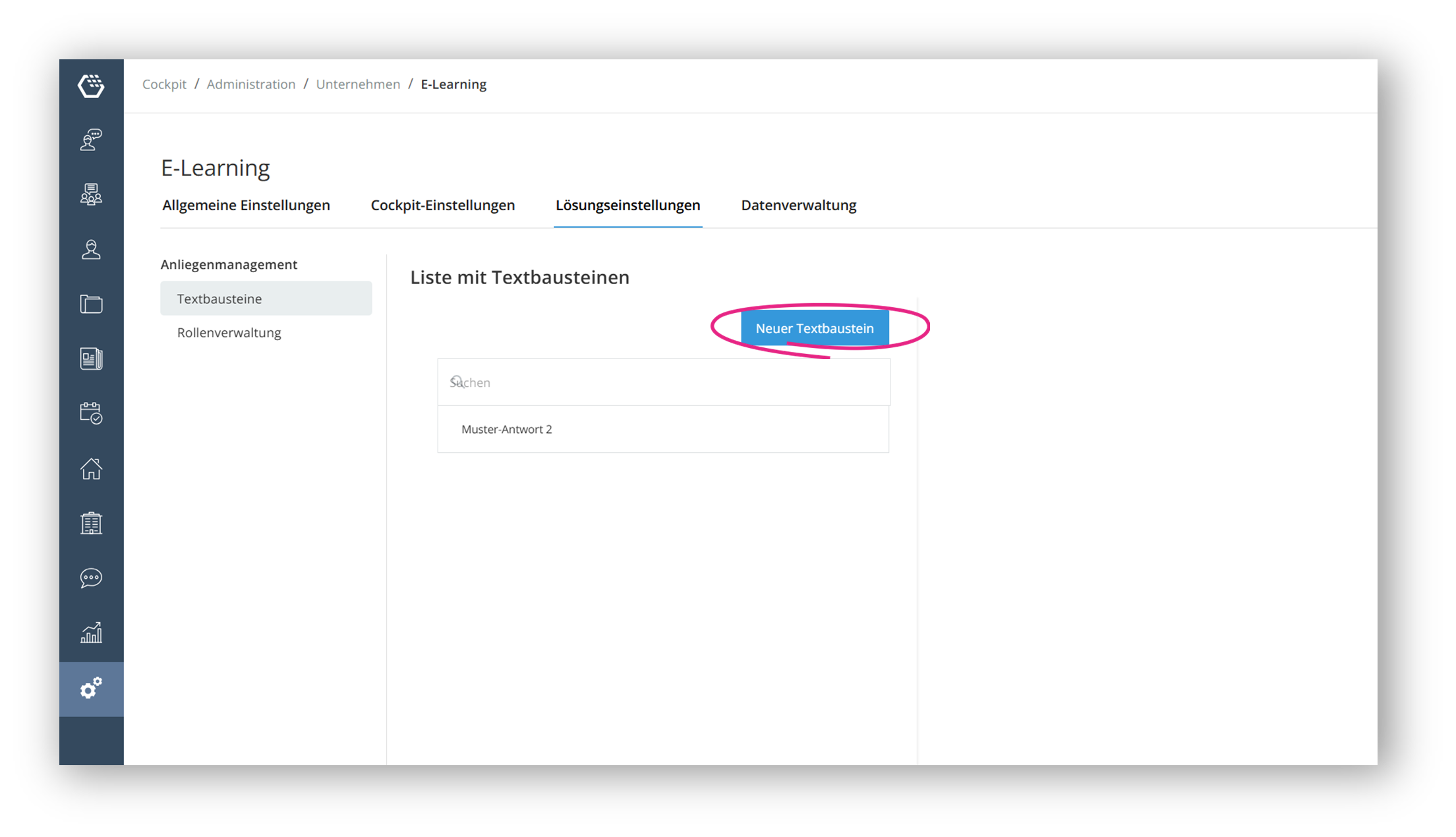The height and width of the screenshot is (837, 1456).
Task: Open the person with speech bubble icon
Action: coord(91,140)
